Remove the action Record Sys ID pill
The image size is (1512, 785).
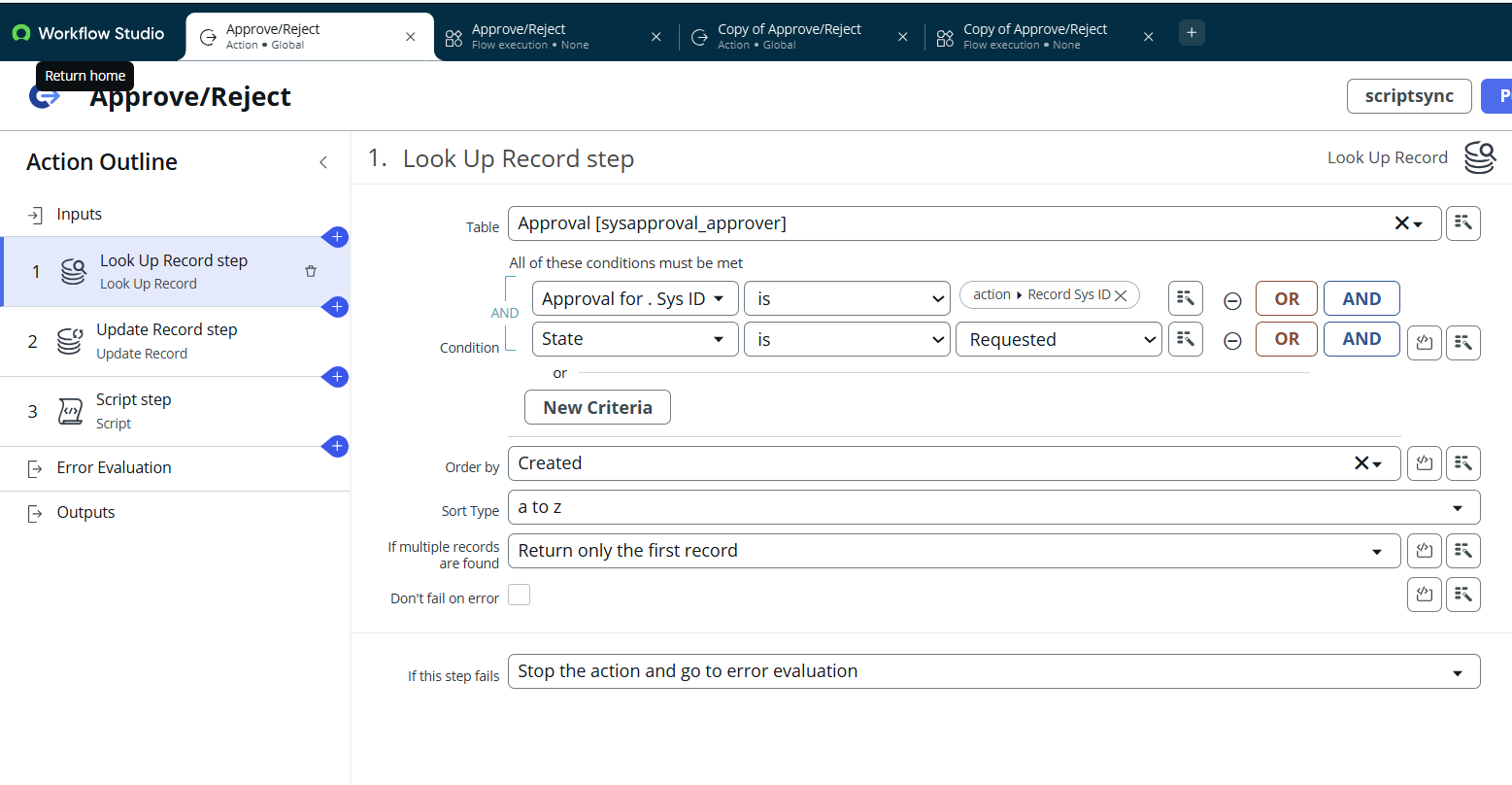[x=1121, y=295]
